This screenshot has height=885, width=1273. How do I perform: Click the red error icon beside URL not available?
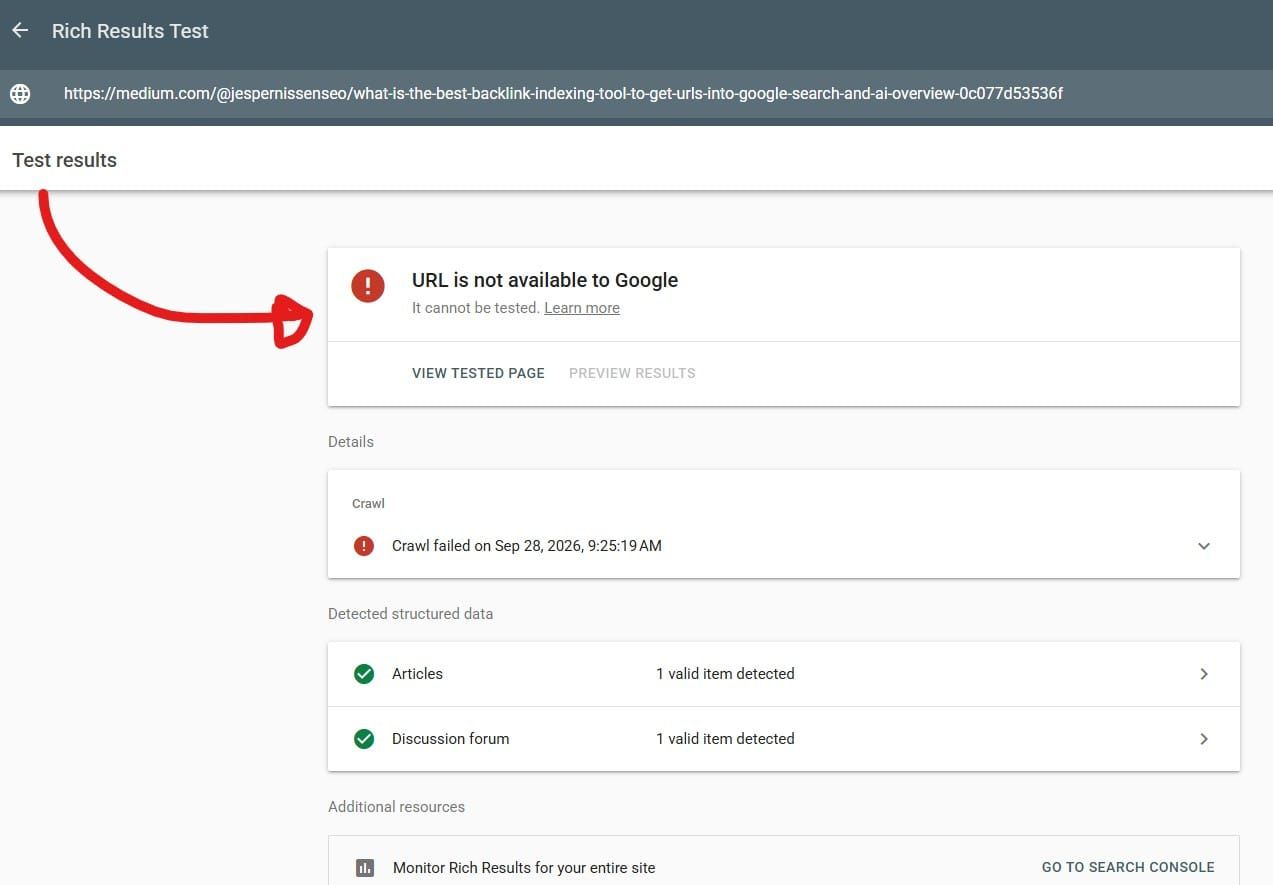pos(367,286)
